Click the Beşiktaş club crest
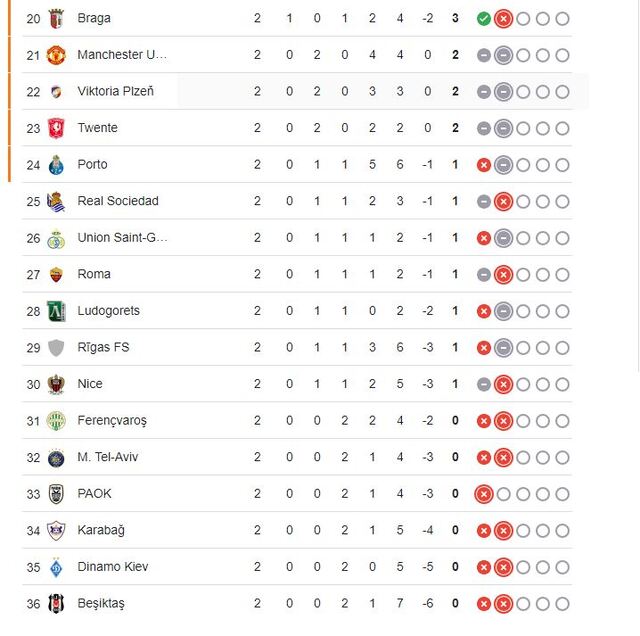Screen dimensions: 640x636 [56, 604]
